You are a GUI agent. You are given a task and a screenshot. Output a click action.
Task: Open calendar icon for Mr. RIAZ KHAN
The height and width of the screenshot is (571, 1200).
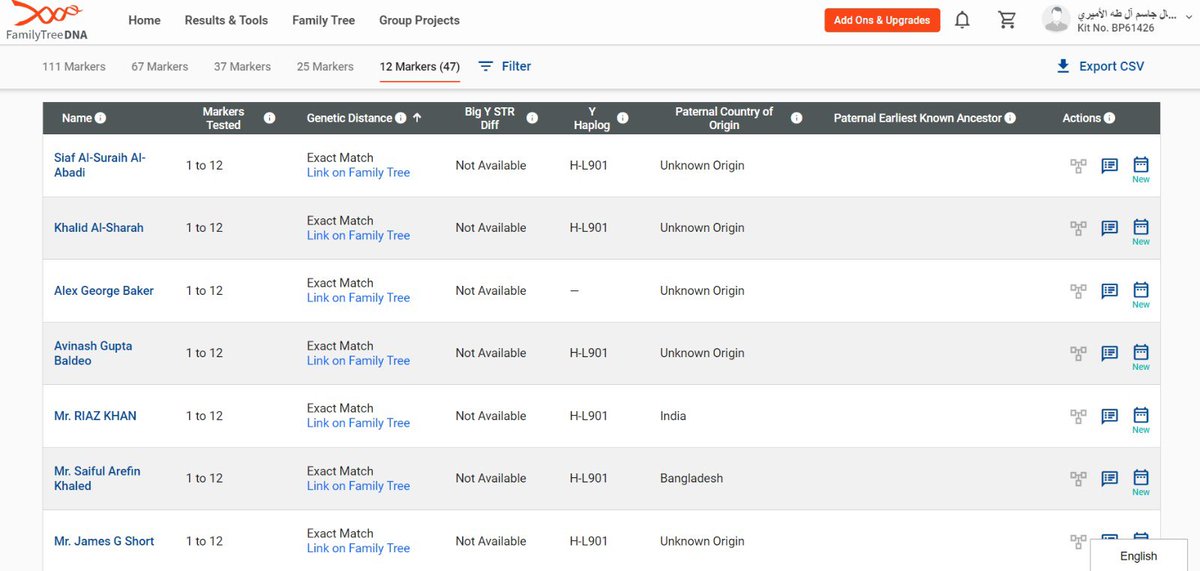pyautogui.click(x=1141, y=415)
